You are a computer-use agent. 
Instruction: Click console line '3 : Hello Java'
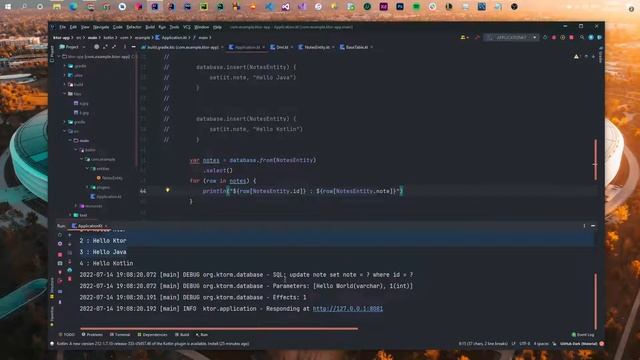[103, 252]
